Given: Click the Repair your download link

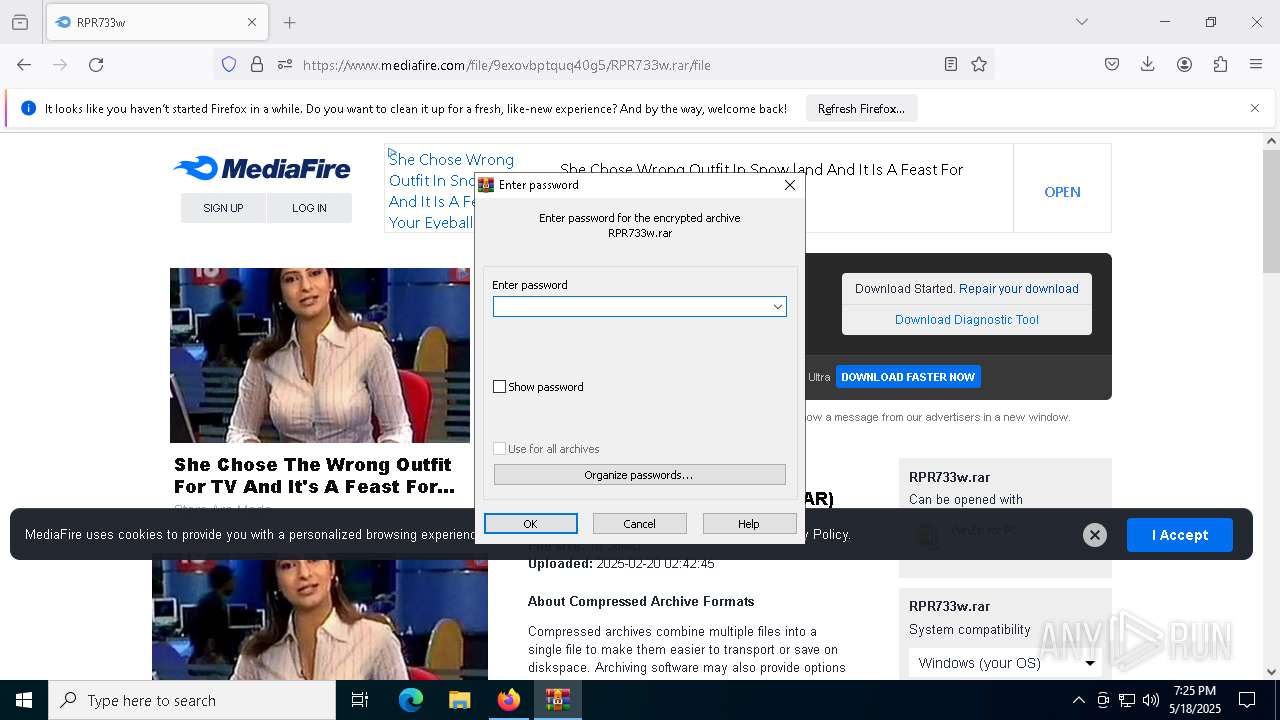Looking at the screenshot, I should coord(1018,288).
